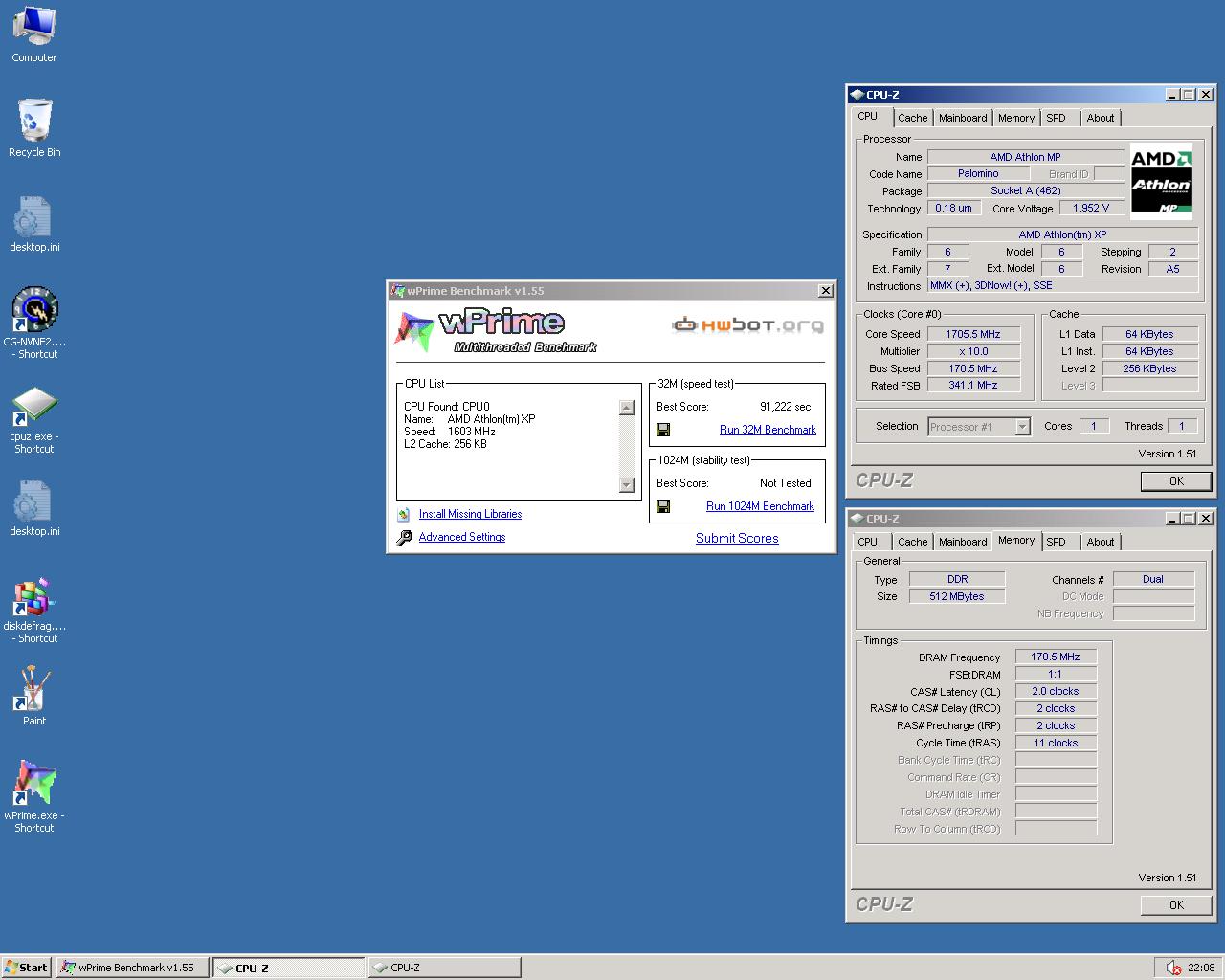The image size is (1225, 980).
Task: Click OK in the lower CPU-Z window
Action: (1176, 904)
